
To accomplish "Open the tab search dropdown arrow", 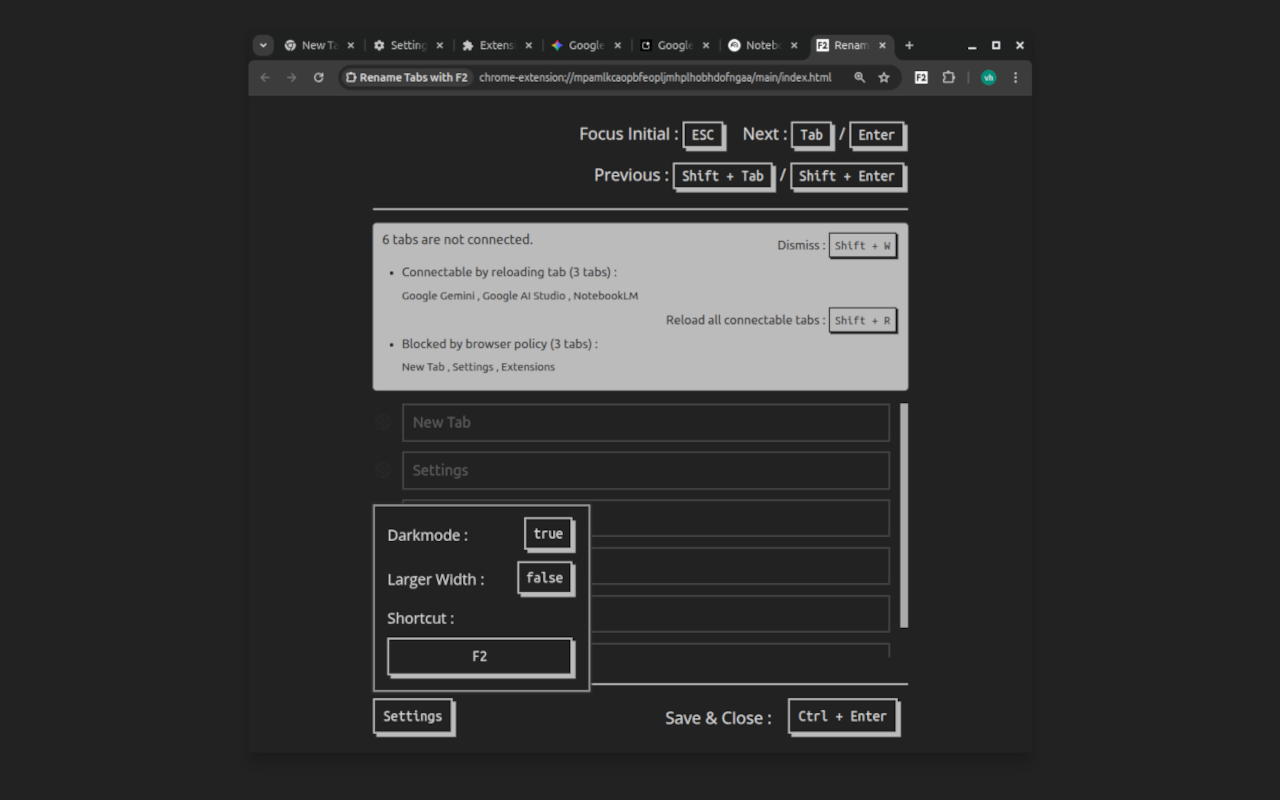I will tap(263, 45).
